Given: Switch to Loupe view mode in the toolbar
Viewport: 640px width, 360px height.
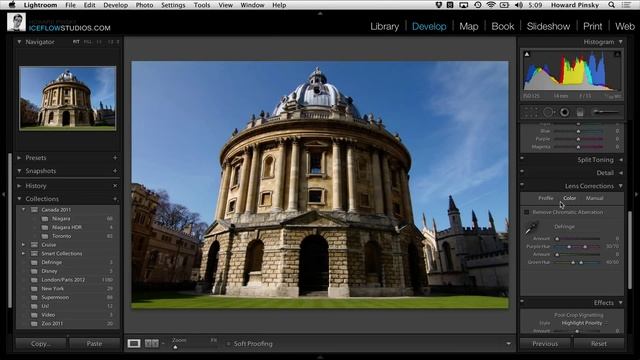Looking at the screenshot, I should 134,344.
